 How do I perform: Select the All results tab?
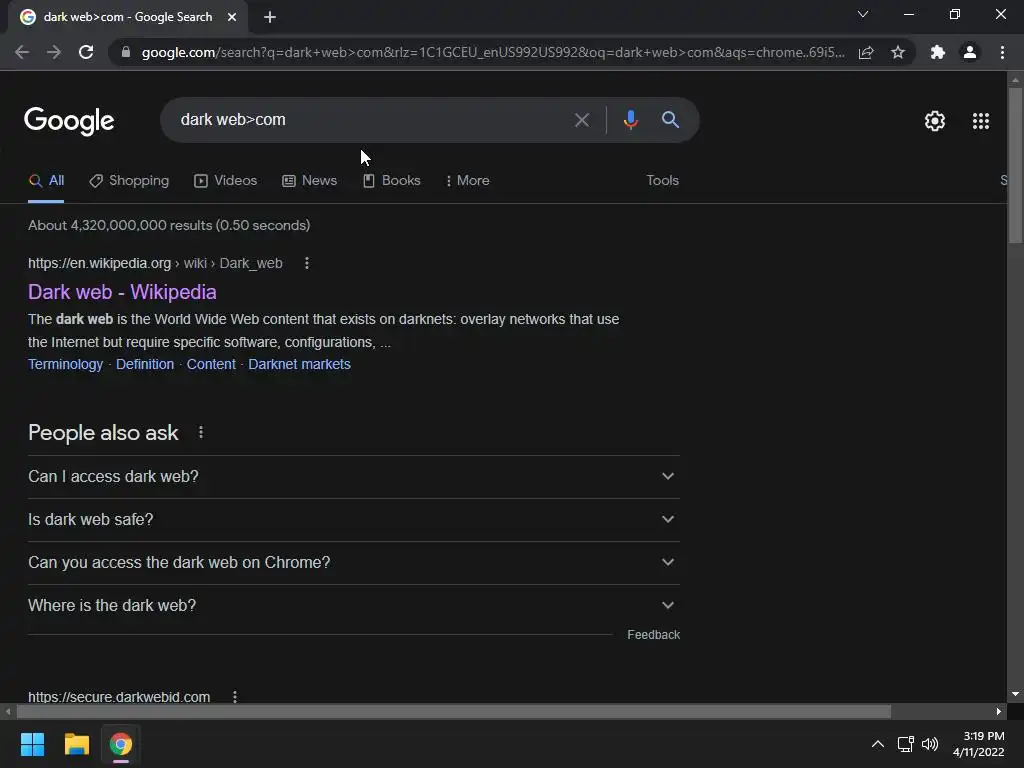46,181
